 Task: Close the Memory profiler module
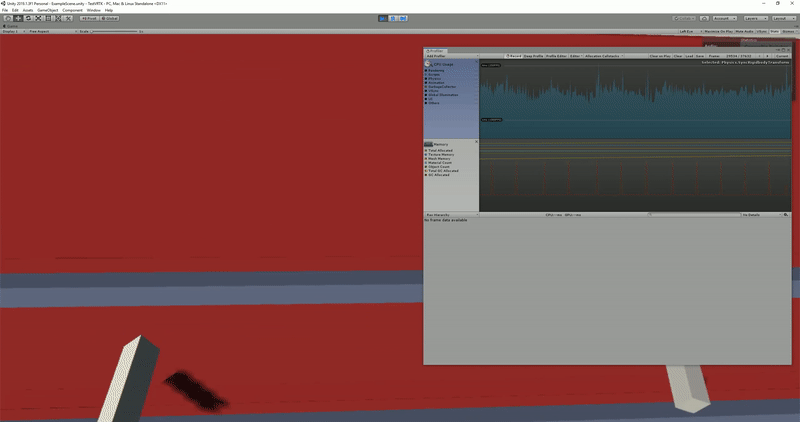(477, 142)
